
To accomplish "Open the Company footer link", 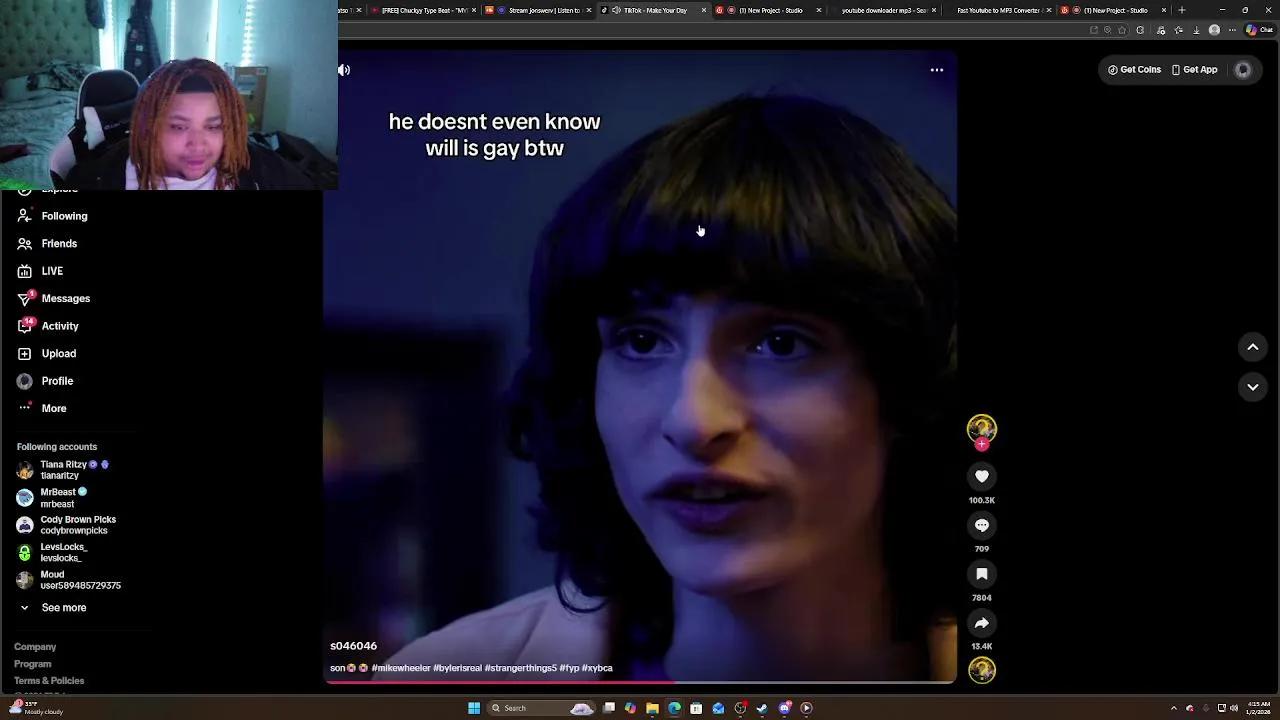I will (x=35, y=647).
